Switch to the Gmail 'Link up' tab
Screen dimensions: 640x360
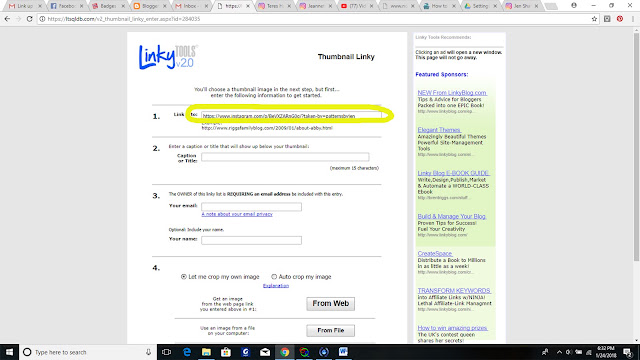tap(24, 6)
